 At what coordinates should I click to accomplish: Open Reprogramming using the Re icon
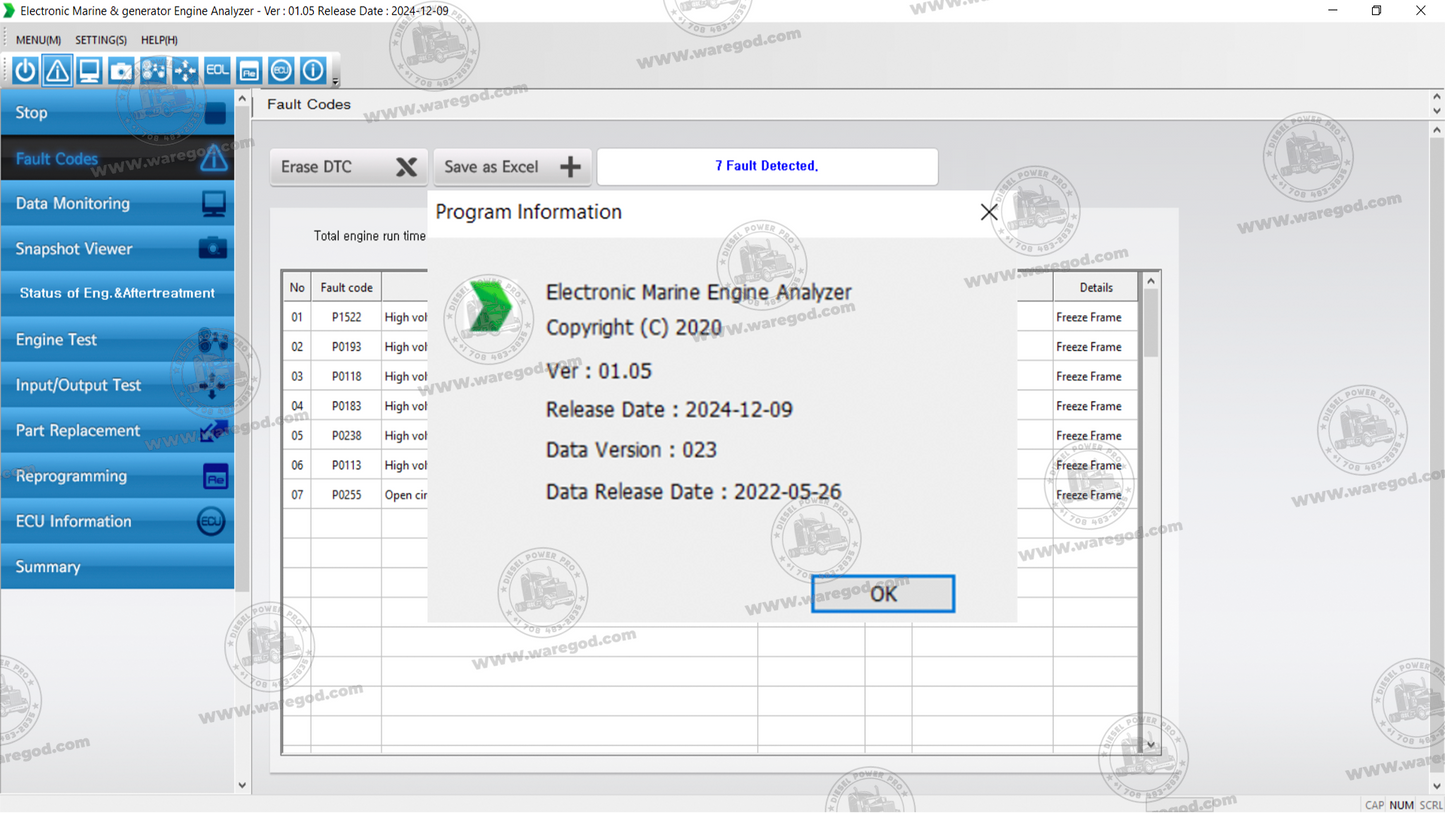coord(249,70)
